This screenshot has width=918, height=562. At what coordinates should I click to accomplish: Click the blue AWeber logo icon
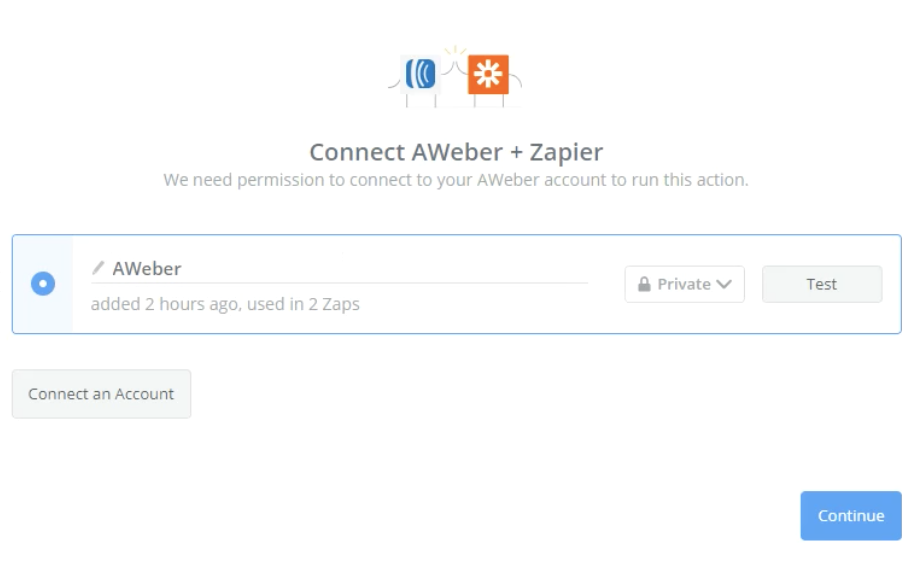420,74
